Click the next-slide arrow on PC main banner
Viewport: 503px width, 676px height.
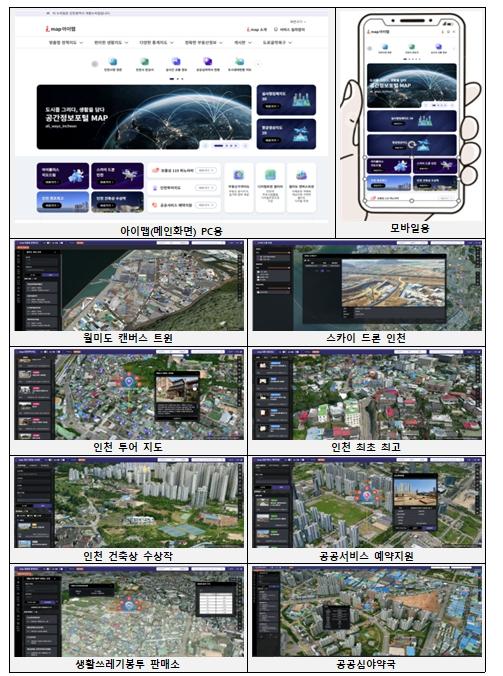(246, 146)
